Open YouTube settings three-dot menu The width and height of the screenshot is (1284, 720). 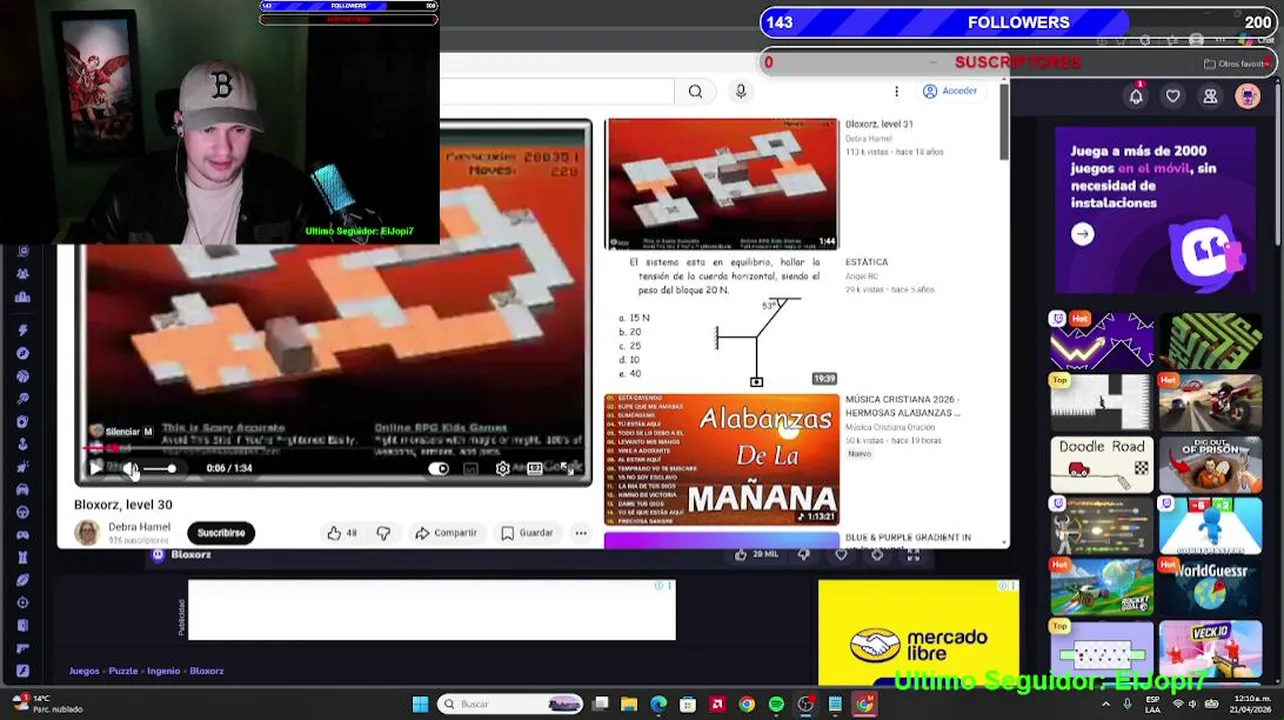click(896, 91)
